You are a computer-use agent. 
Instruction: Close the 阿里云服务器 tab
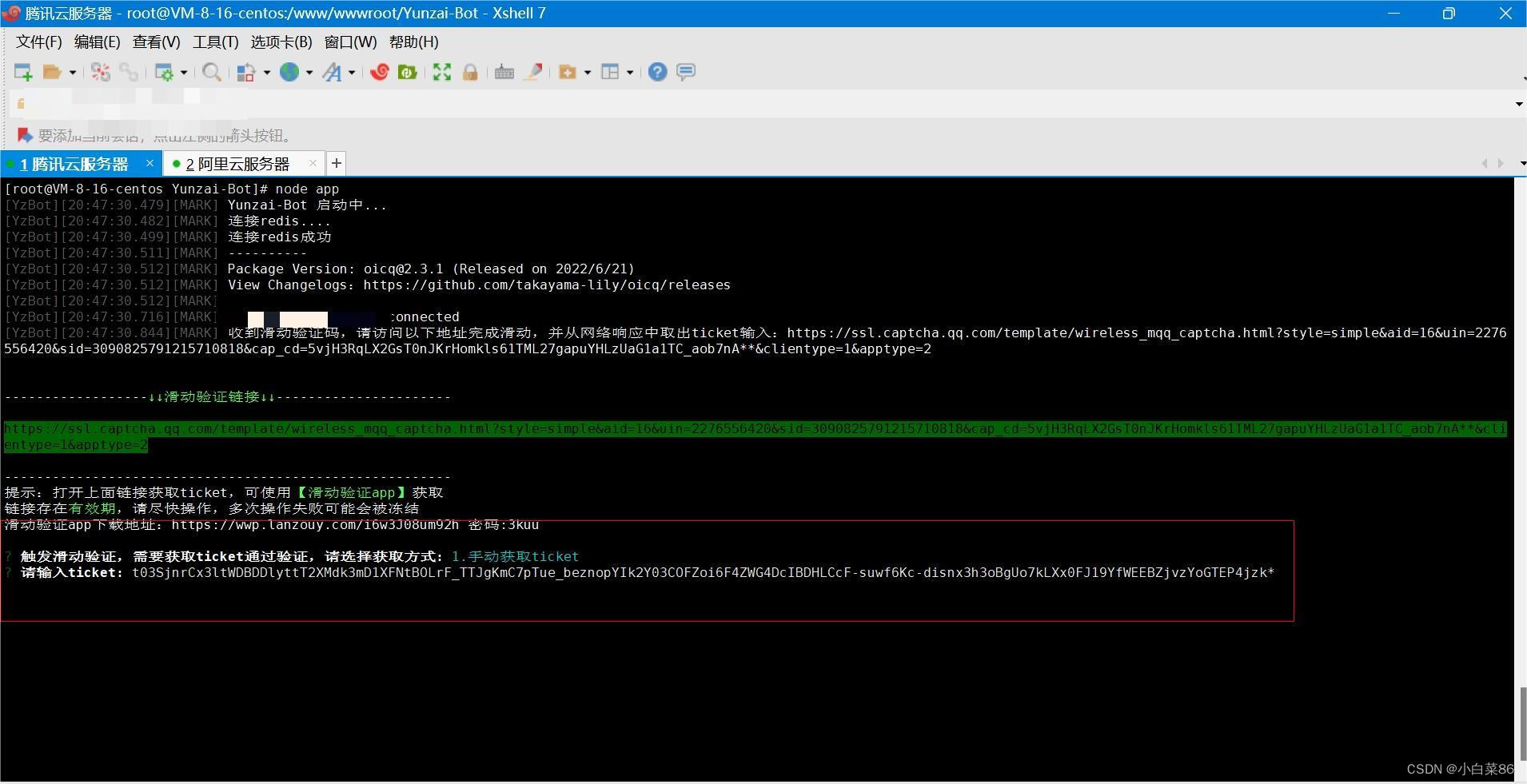313,163
